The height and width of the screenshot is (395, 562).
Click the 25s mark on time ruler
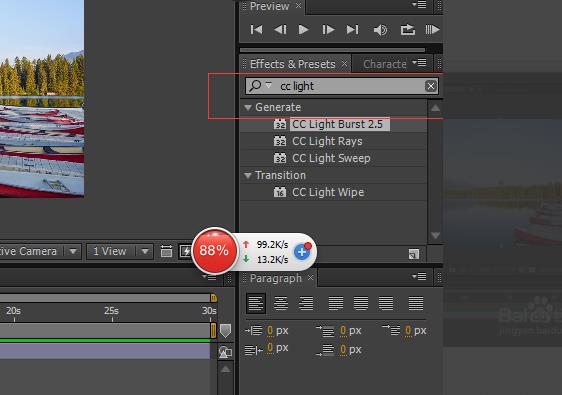(111, 310)
